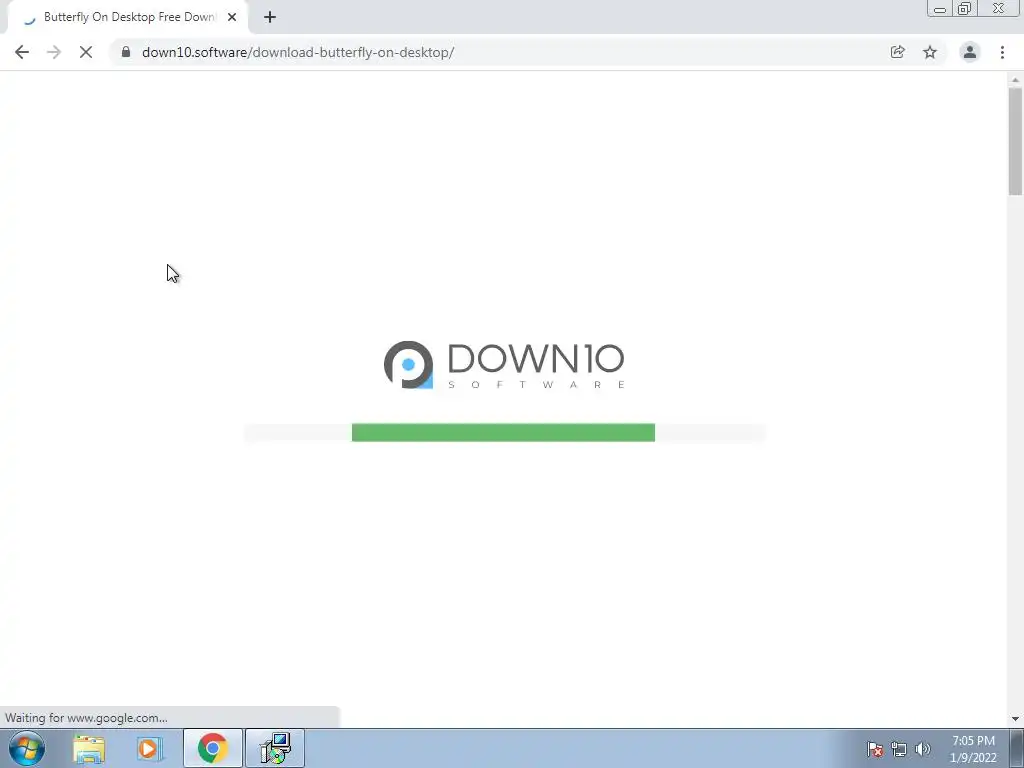Bookmark this page with the star
Screen dimensions: 1024x768
(x=930, y=52)
